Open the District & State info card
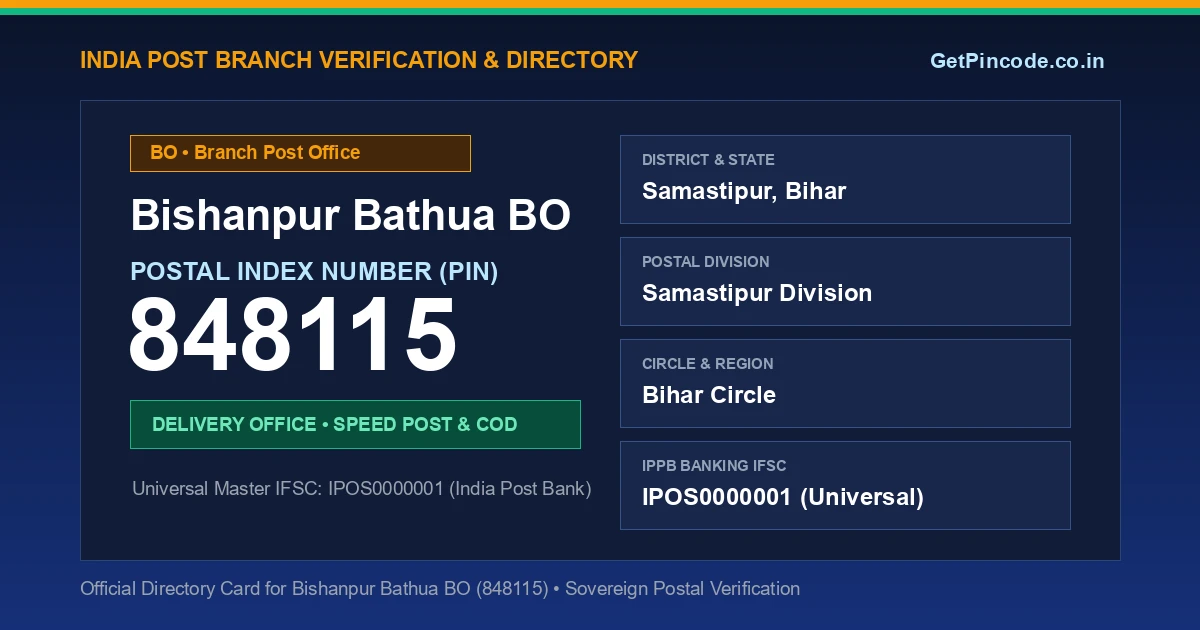The image size is (1200, 630). (845, 179)
